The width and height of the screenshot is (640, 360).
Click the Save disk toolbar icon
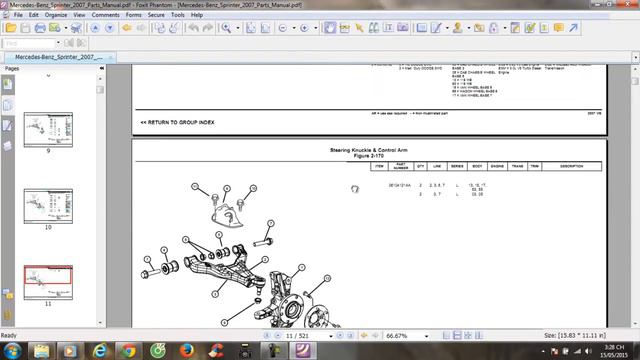[x=25, y=28]
